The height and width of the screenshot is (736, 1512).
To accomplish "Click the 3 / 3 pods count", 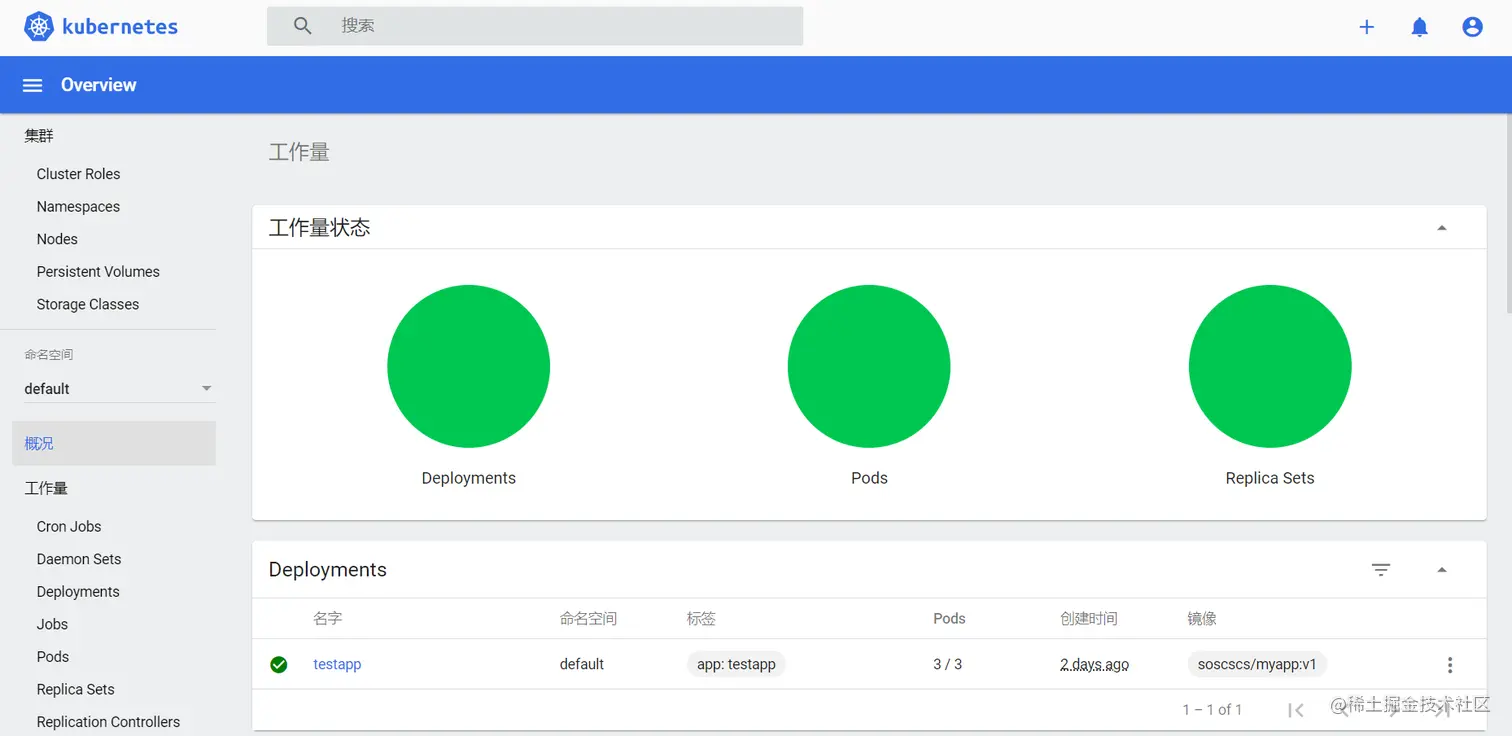I will pos(947,664).
